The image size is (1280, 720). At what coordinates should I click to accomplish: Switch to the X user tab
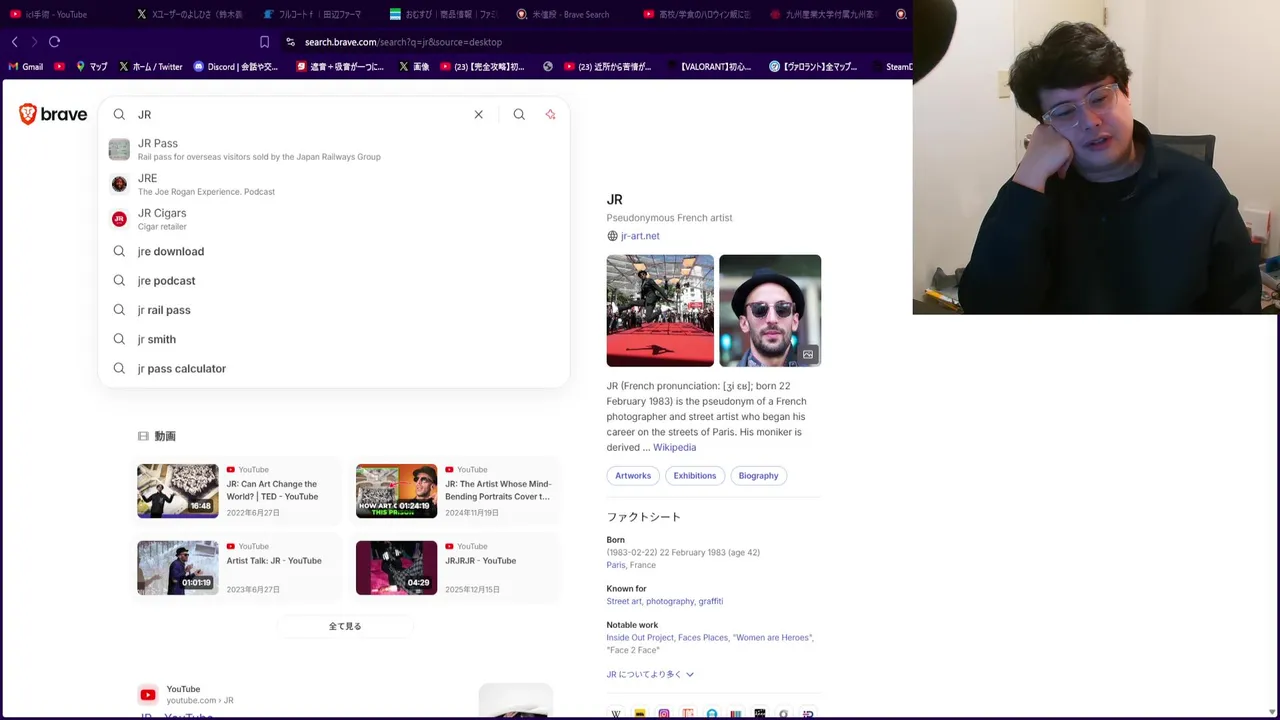tap(189, 14)
